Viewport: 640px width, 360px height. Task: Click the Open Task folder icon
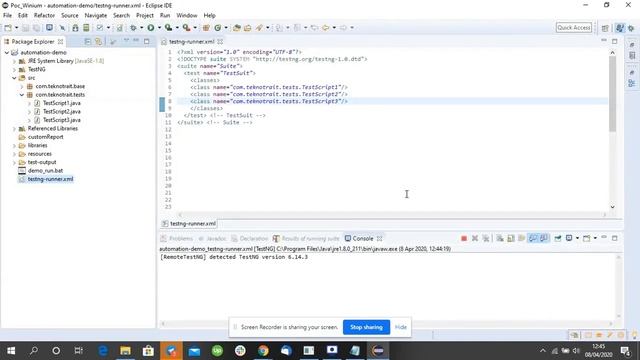pyautogui.click(x=248, y=28)
